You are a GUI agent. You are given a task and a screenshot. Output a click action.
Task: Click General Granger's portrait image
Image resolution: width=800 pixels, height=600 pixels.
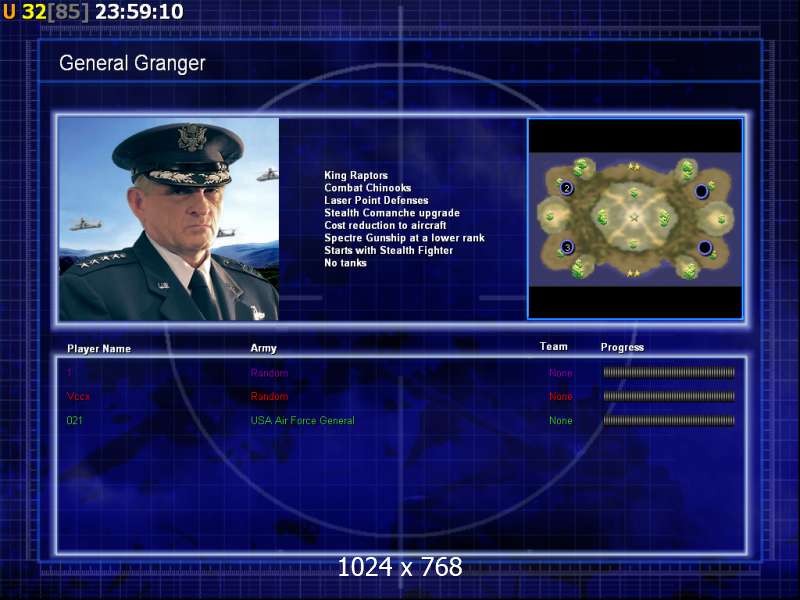pyautogui.click(x=169, y=219)
